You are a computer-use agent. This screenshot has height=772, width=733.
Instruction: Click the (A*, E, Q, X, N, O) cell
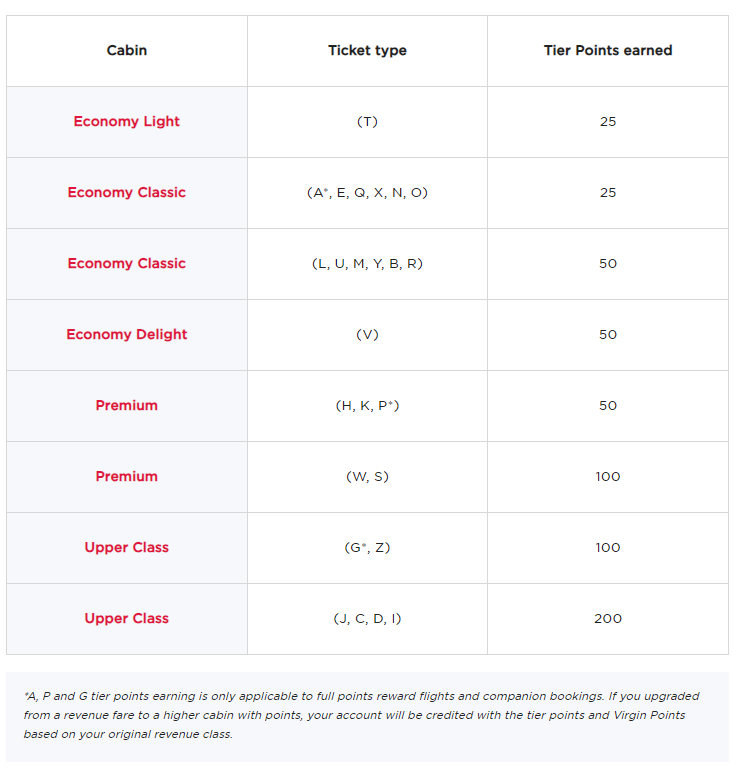(x=367, y=193)
